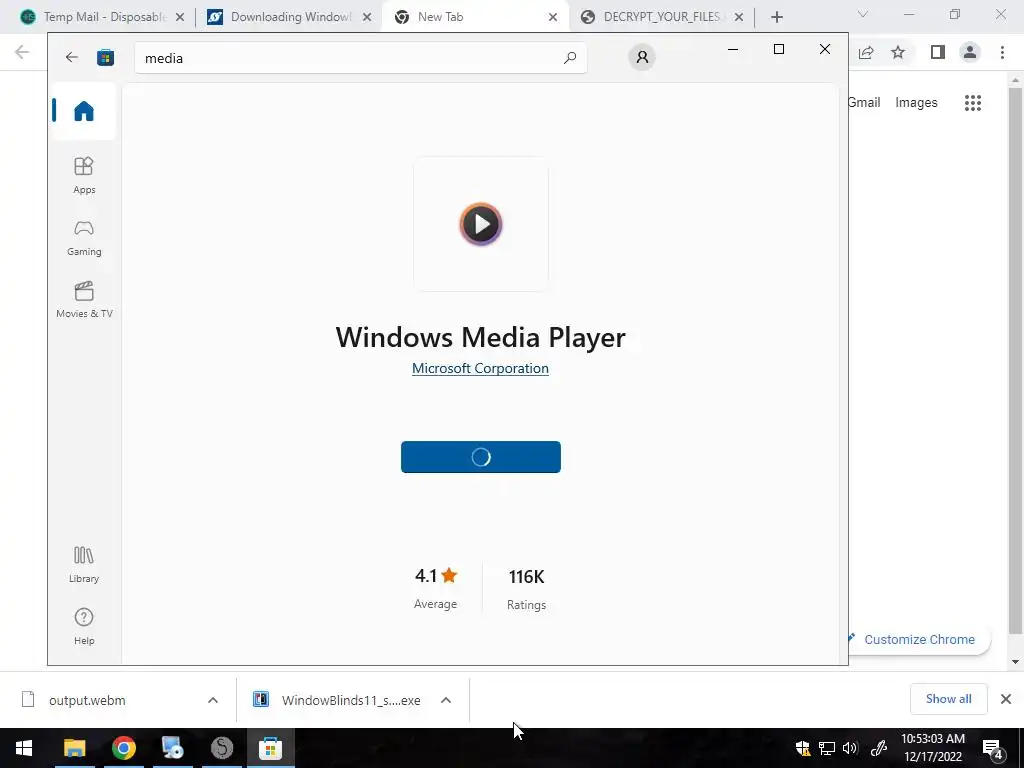Click Microsoft Store taskbar icon

pyautogui.click(x=270, y=748)
